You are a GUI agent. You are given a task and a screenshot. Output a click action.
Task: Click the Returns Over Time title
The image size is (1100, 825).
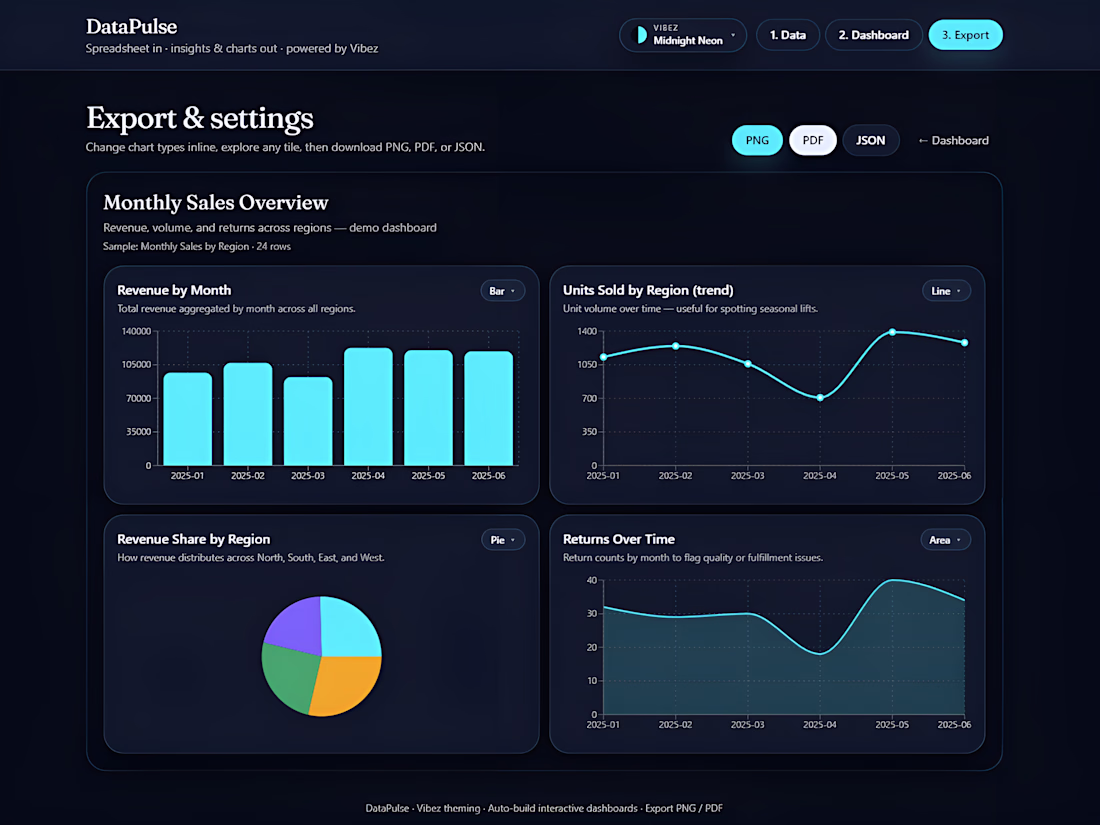click(619, 539)
